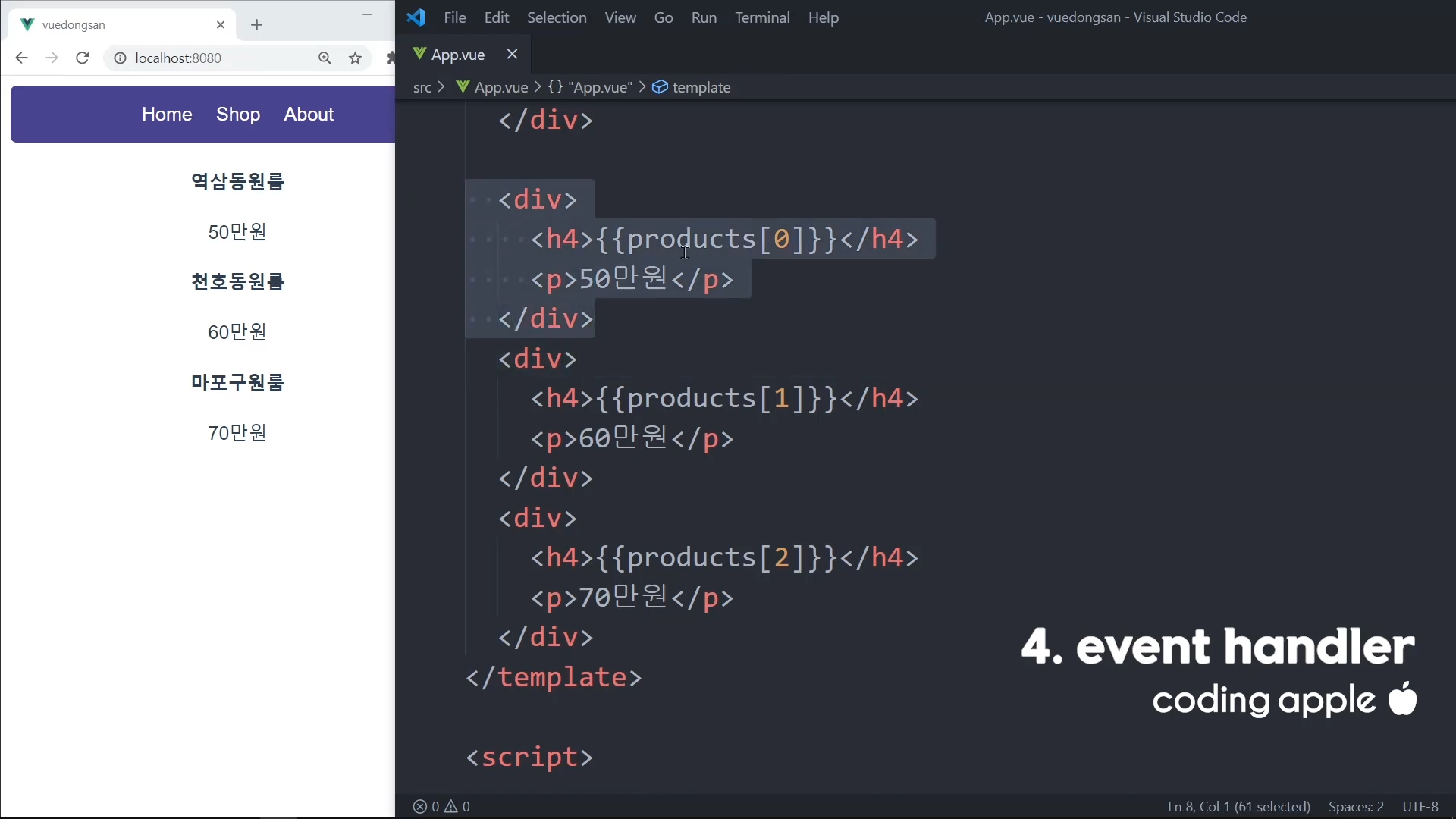1456x819 pixels.
Task: Click the Shop navigation link
Action: point(237,114)
